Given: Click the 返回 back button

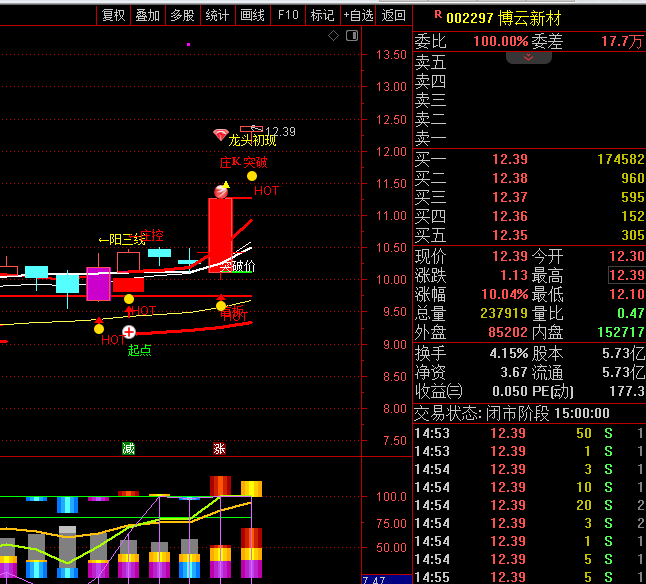Looking at the screenshot, I should (394, 15).
